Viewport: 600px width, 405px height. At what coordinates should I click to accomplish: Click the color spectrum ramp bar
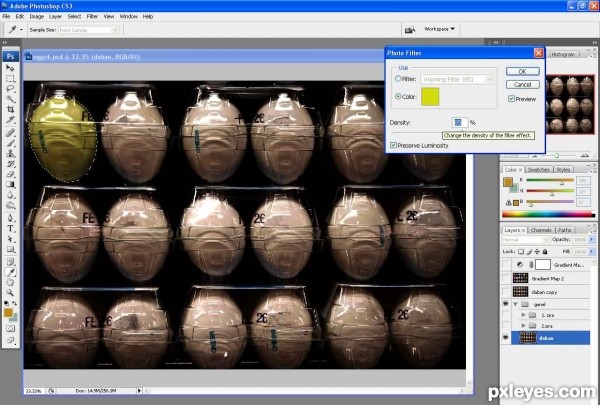click(x=548, y=215)
